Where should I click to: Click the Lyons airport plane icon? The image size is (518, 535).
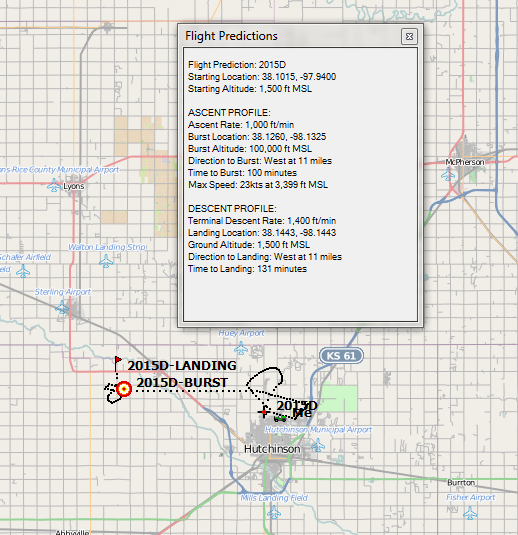(54, 185)
